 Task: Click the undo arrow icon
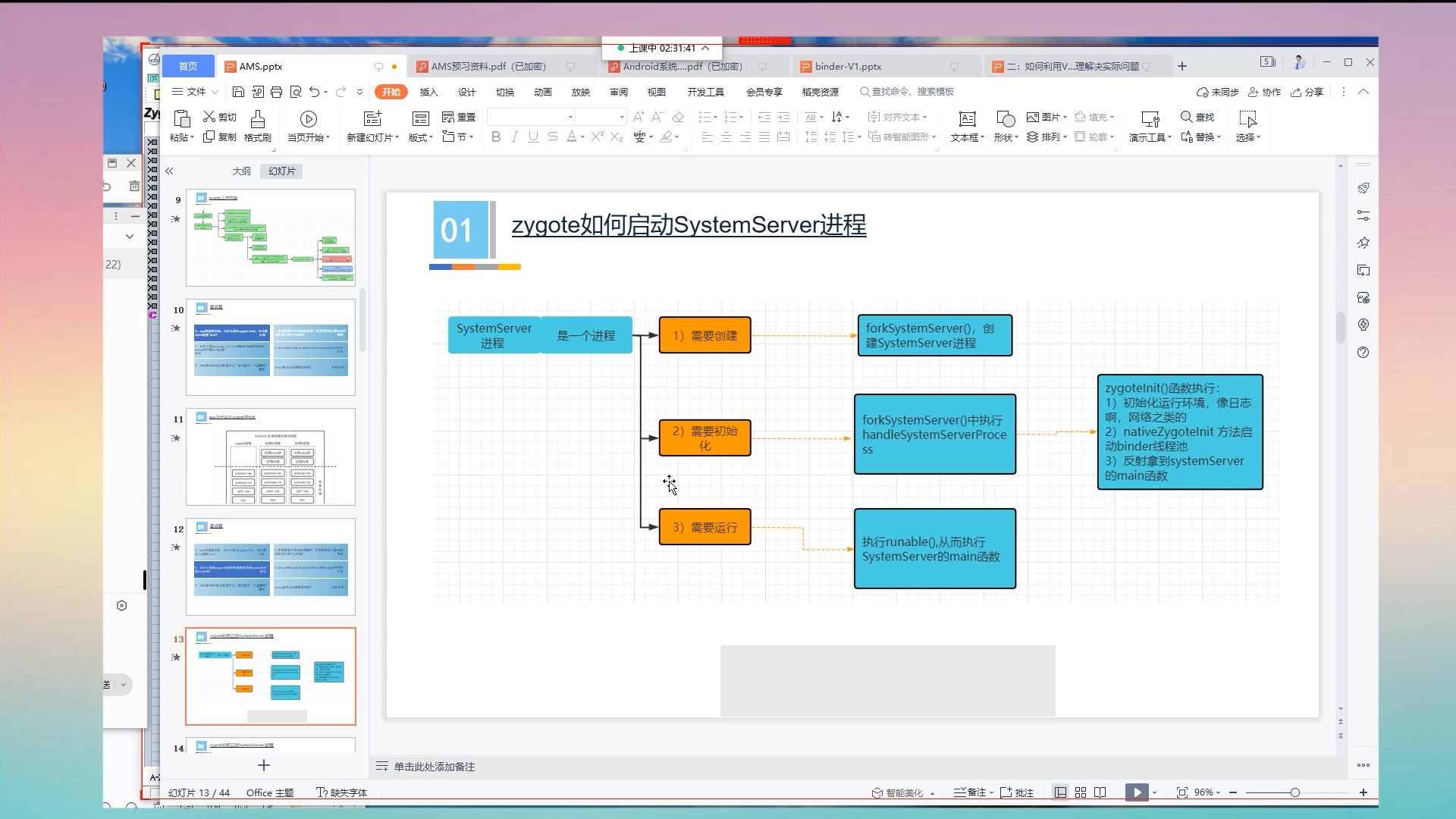tap(314, 92)
